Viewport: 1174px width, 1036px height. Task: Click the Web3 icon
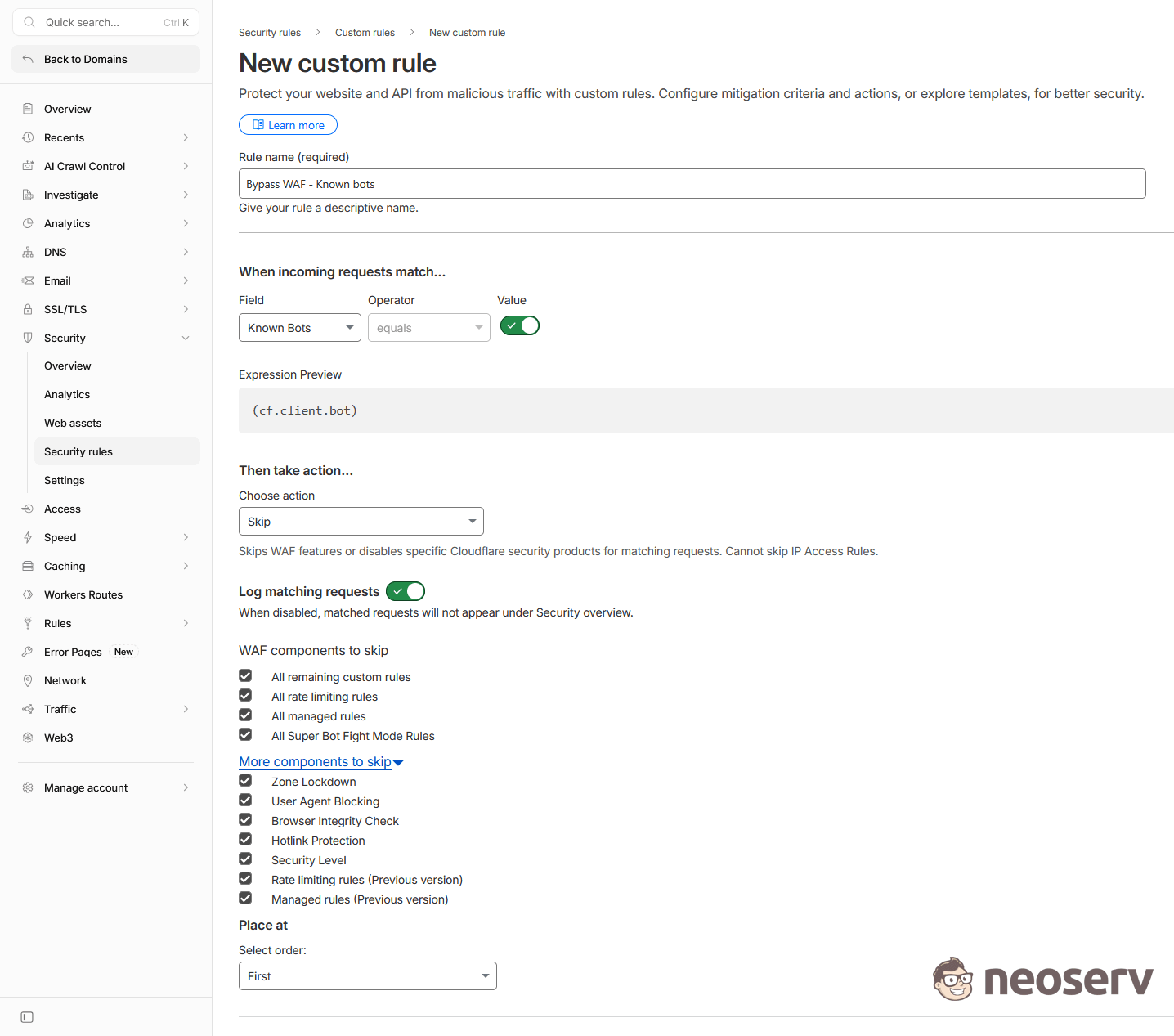28,738
